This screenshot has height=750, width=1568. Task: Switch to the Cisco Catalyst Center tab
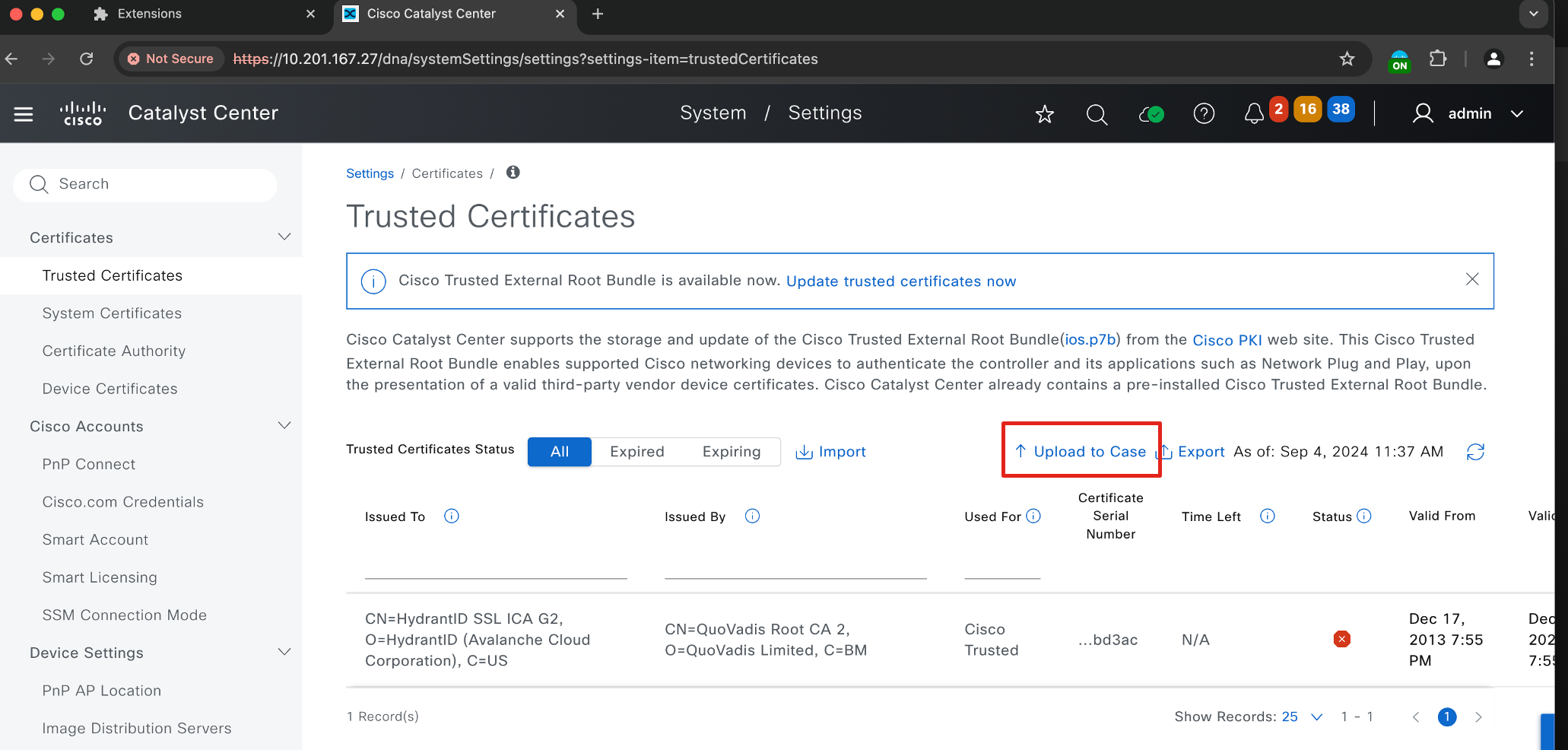[455, 14]
